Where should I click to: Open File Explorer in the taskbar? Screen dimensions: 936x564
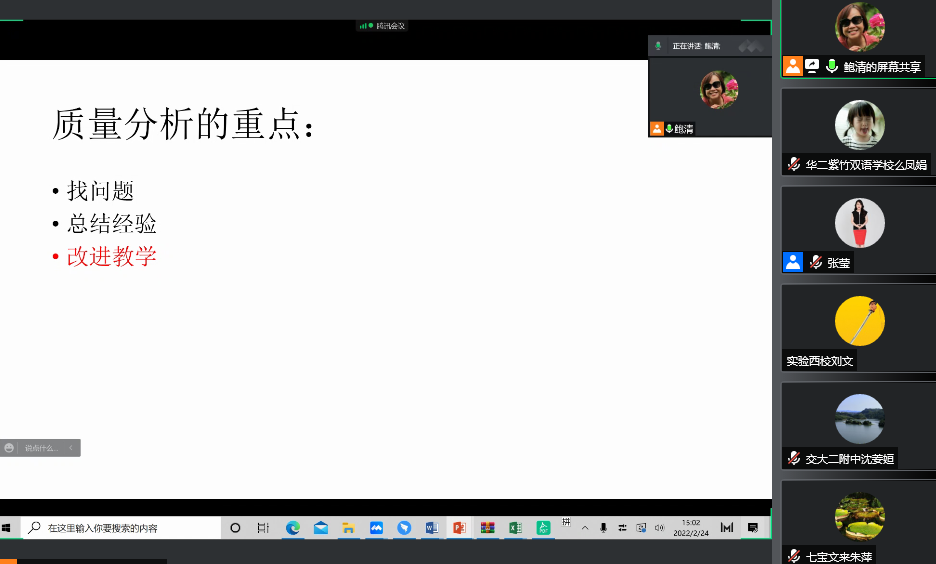click(x=349, y=527)
